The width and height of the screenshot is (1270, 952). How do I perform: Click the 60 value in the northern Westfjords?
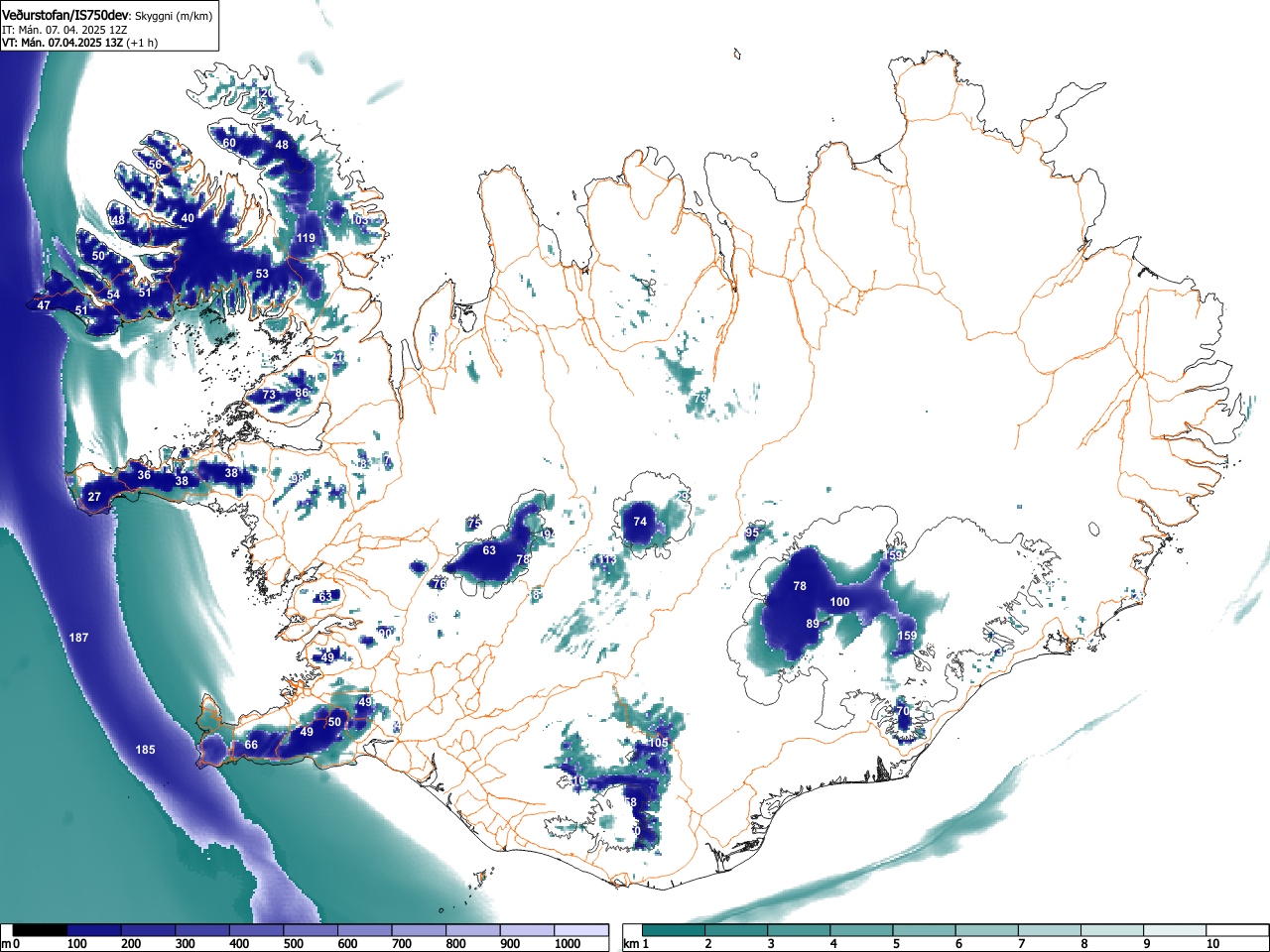click(229, 143)
